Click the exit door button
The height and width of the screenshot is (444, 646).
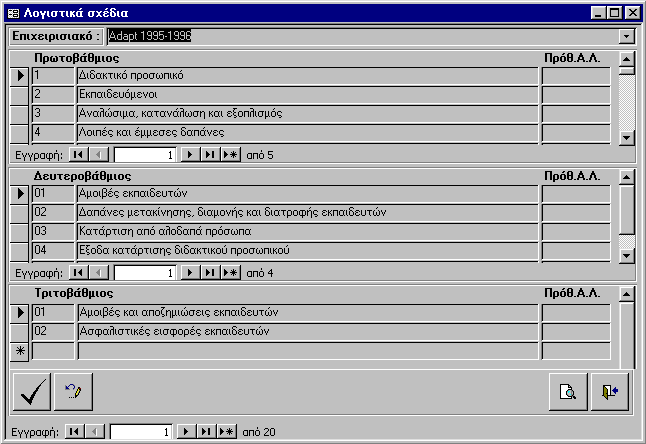pos(608,391)
